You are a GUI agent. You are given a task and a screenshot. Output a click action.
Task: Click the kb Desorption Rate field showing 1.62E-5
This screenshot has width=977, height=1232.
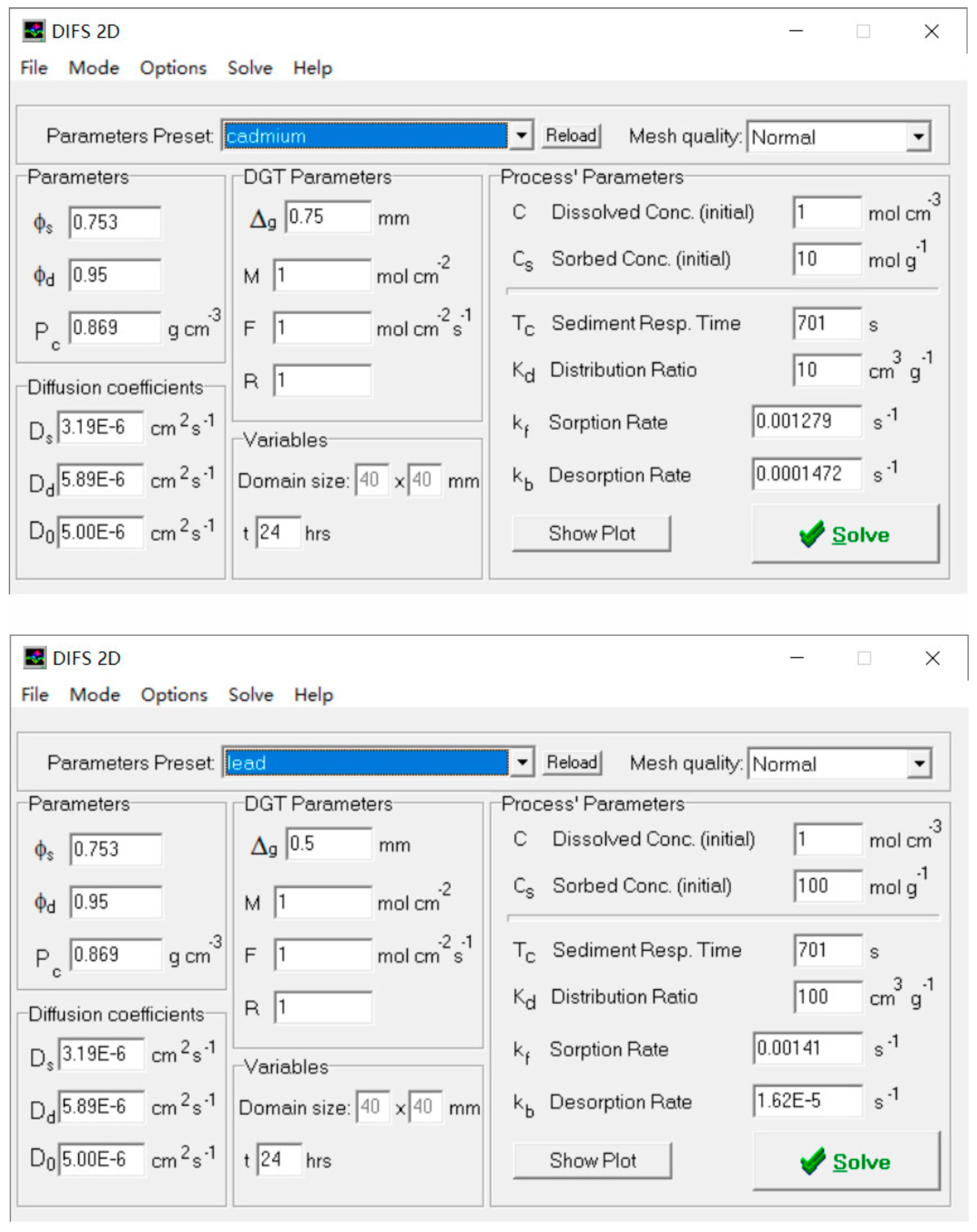pos(808,1101)
